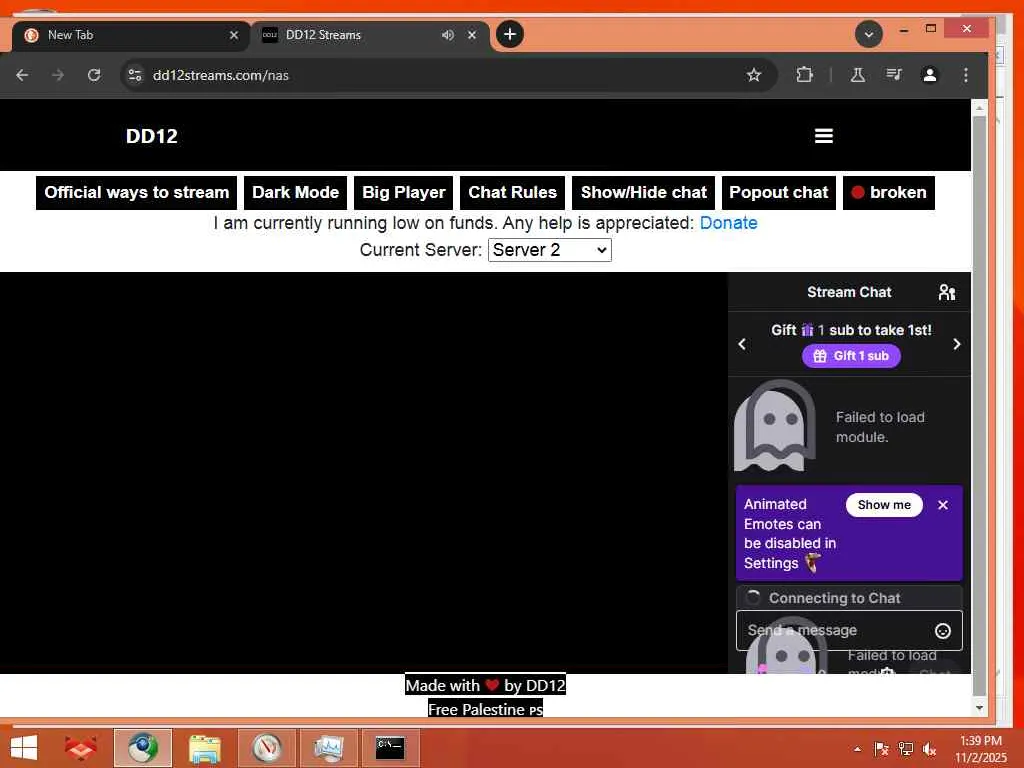Open the compass gauge taskbar app

tap(266, 748)
